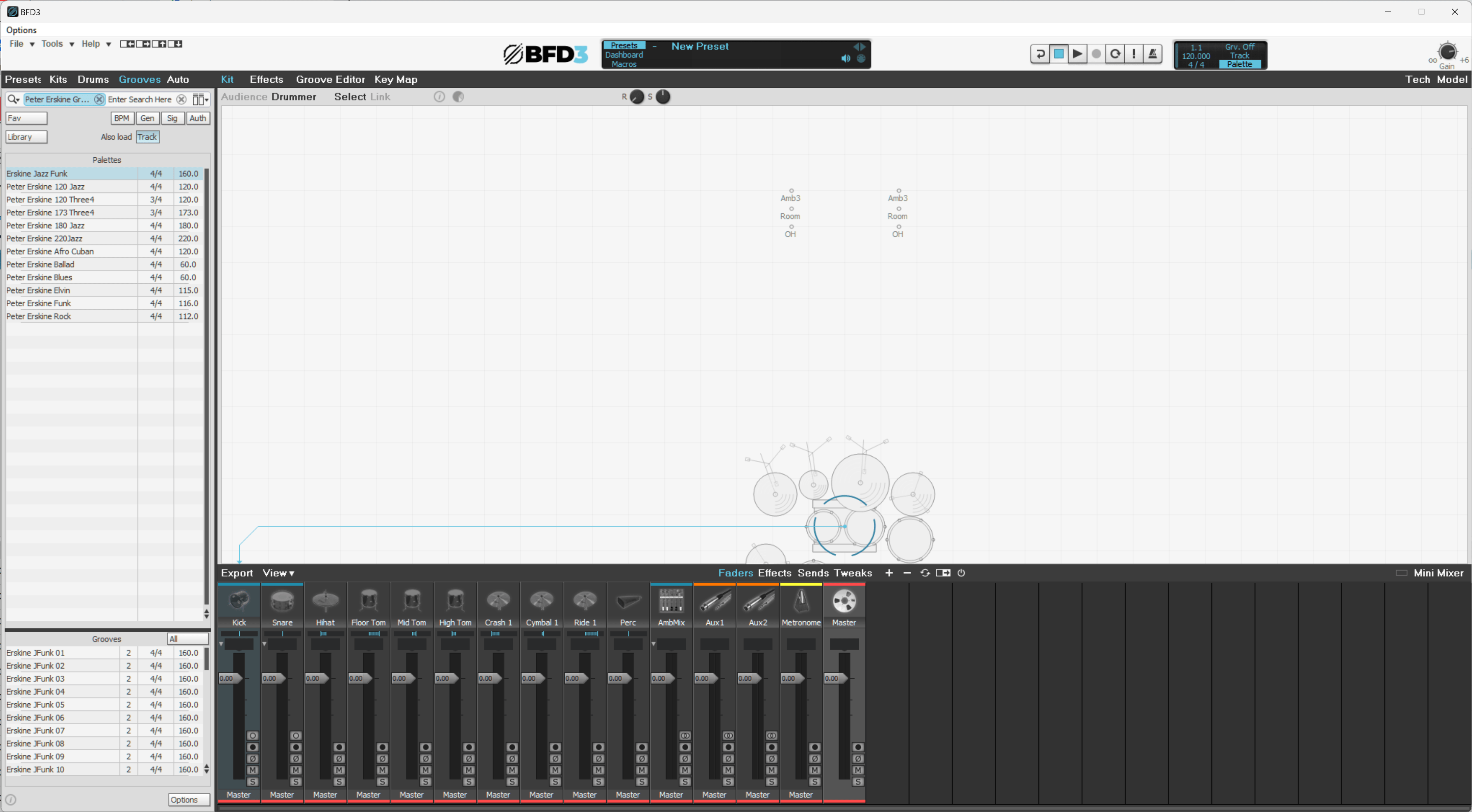
Task: Click the AmbMix channel mixer icon
Action: pyautogui.click(x=671, y=601)
